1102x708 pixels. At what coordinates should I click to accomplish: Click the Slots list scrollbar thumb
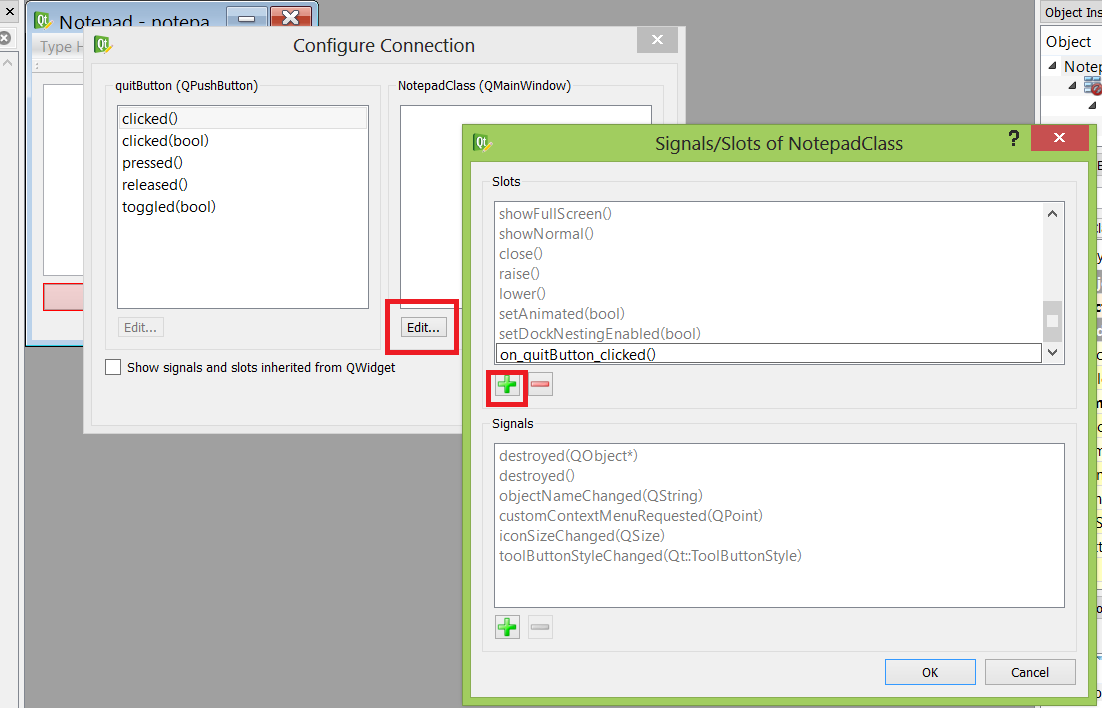pos(1052,321)
